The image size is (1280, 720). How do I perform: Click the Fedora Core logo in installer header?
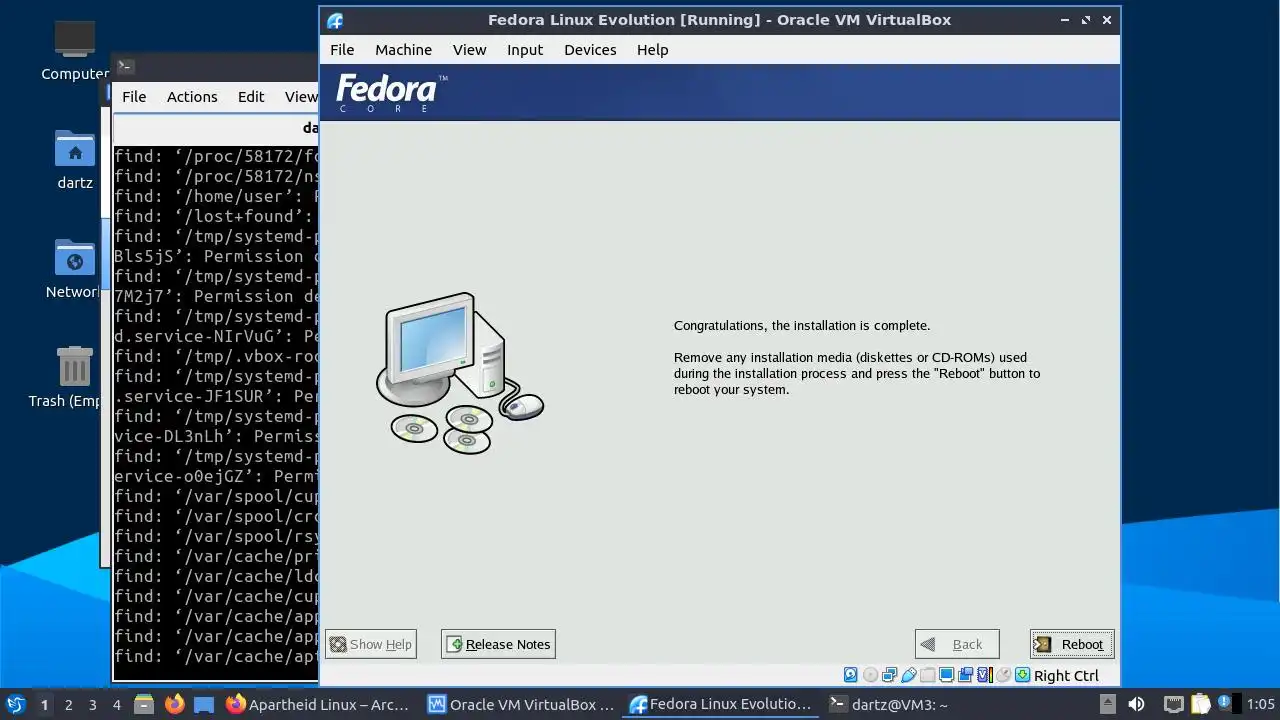pyautogui.click(x=391, y=93)
